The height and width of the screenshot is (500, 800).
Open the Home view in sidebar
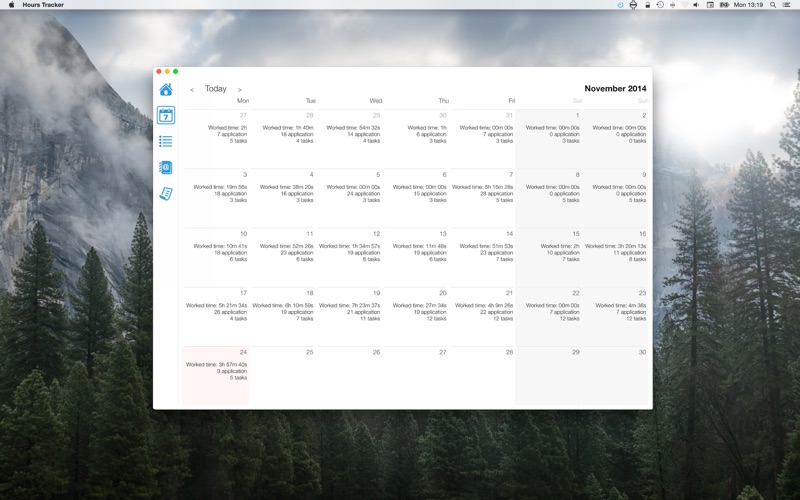[165, 90]
